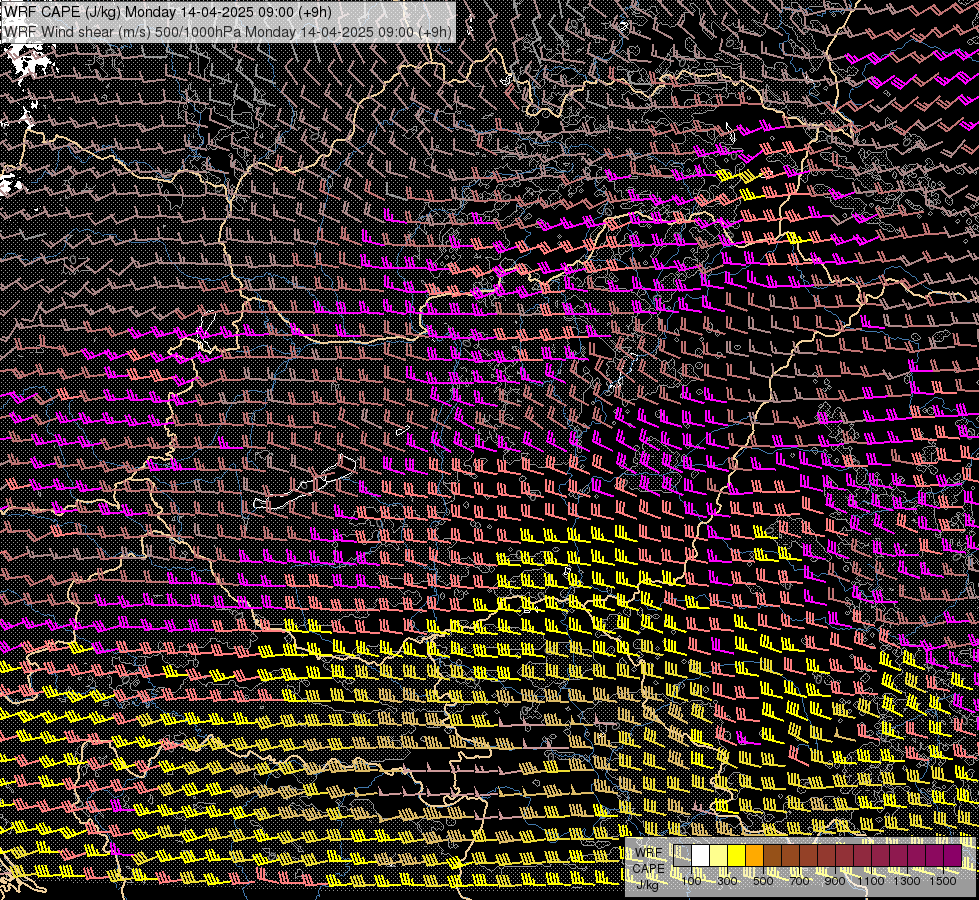Click the 700 legend value
Viewport: 979px width, 900px height.
point(799,881)
